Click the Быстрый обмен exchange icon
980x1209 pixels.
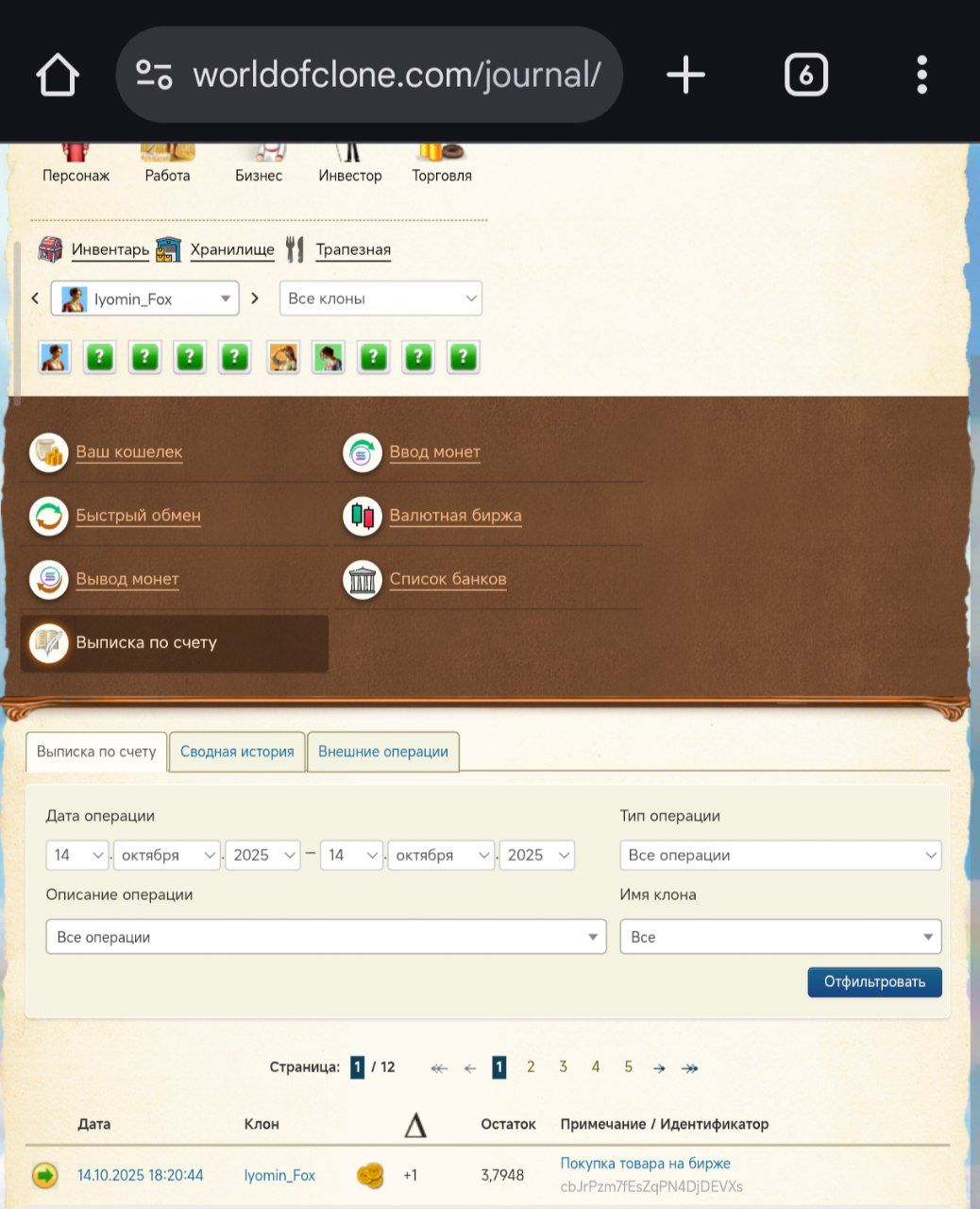(x=48, y=516)
